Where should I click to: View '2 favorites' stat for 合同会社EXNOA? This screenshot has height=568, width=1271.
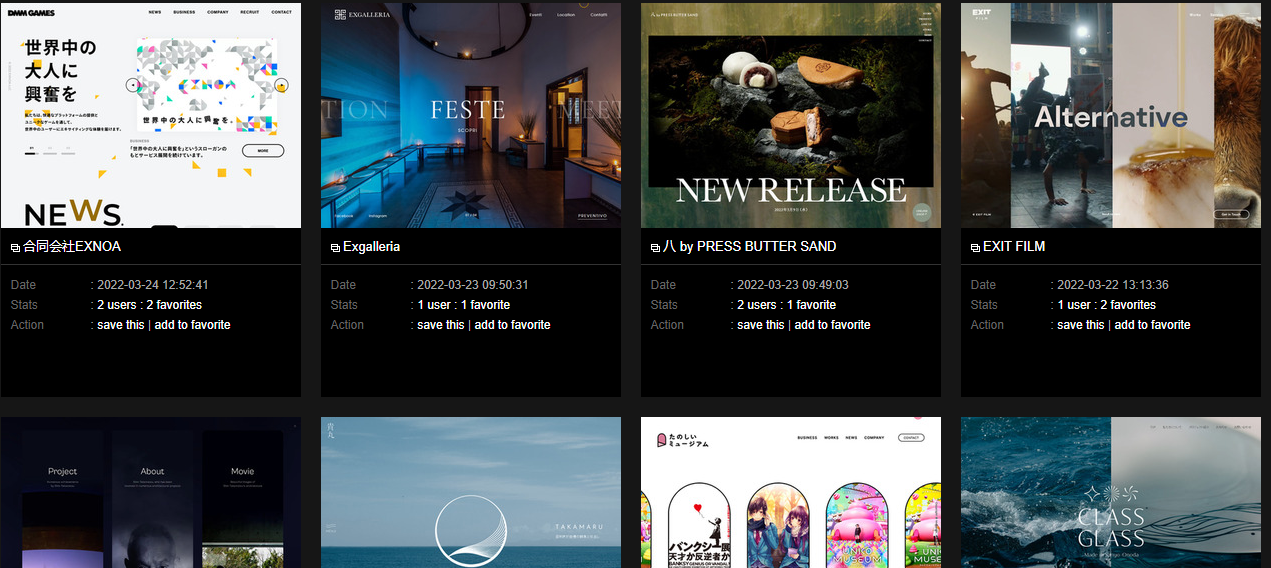[174, 305]
